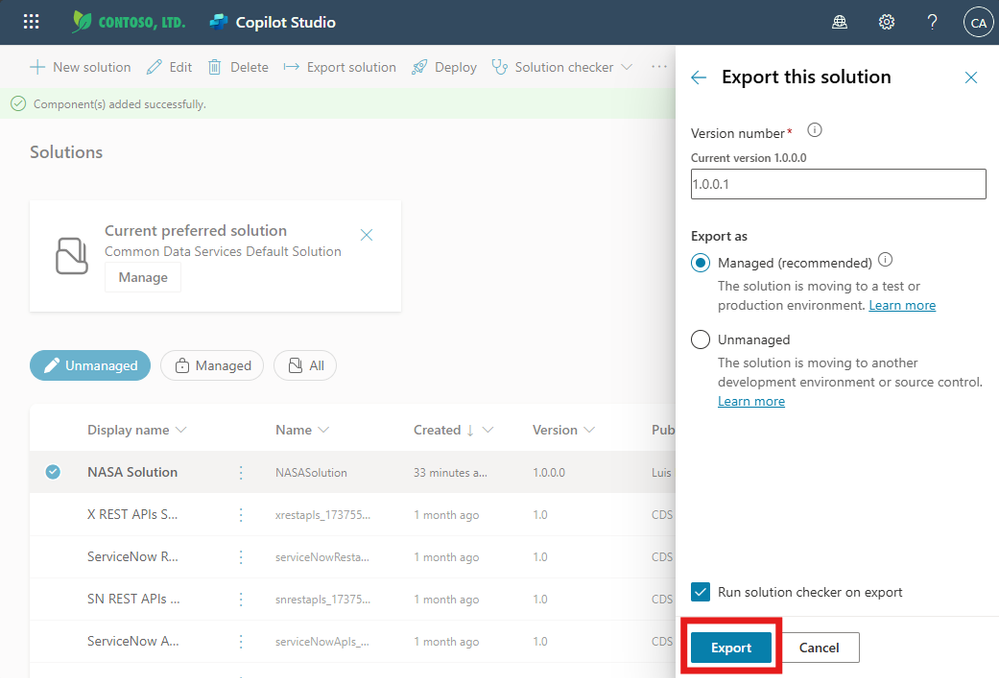Click the Export button
Screen dimensions: 999x678
point(731,648)
